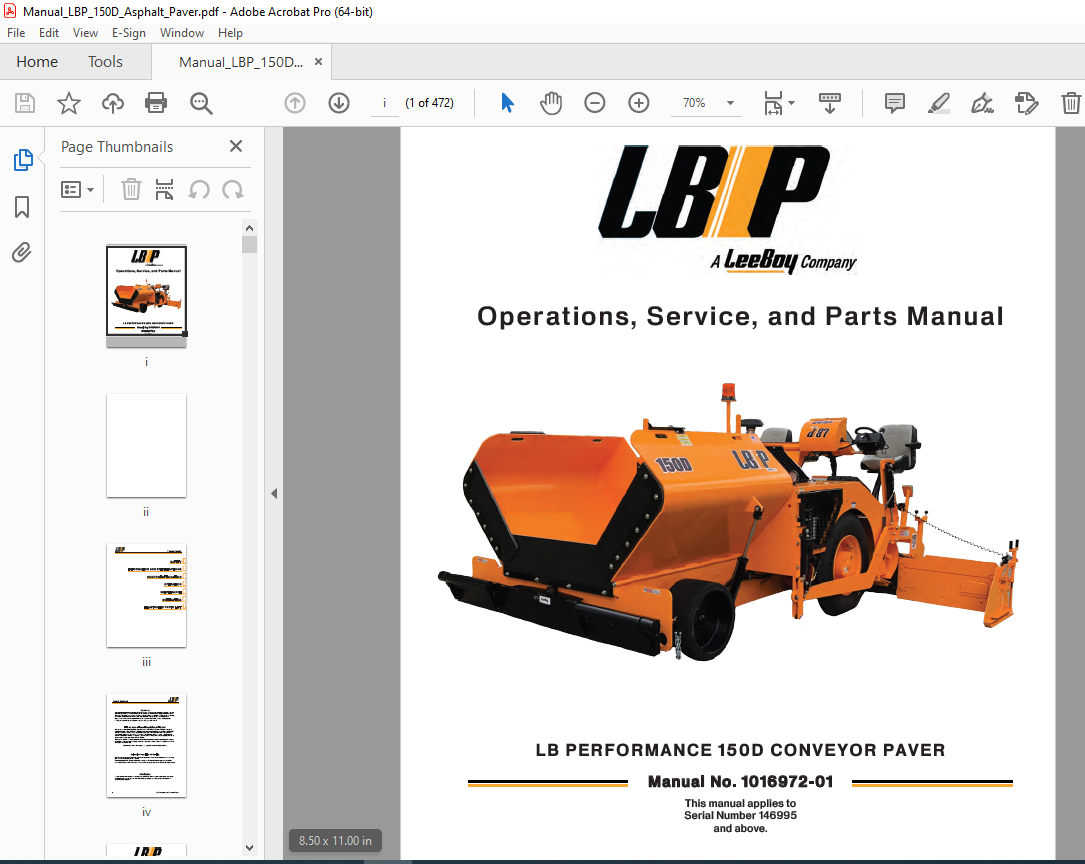Delete pages icon in thumbnails panel
Viewport: 1085px width, 864px height.
(131, 189)
